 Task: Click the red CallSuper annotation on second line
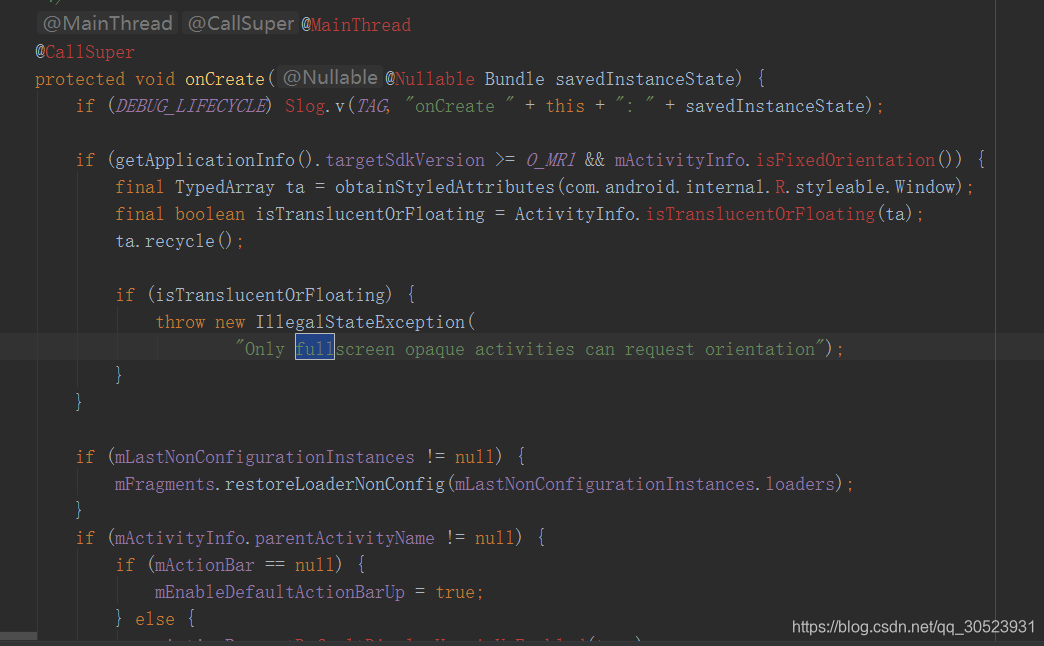(90, 52)
